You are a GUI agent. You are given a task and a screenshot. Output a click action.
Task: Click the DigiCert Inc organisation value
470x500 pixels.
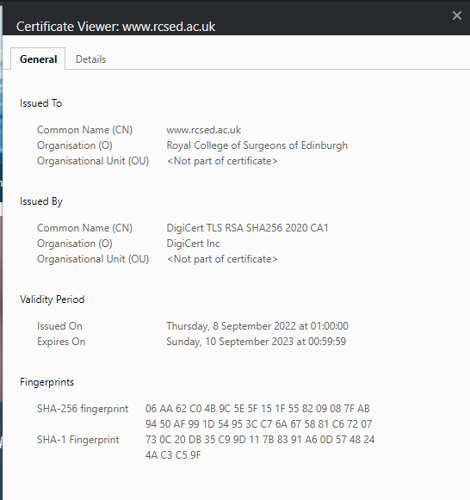[193, 244]
